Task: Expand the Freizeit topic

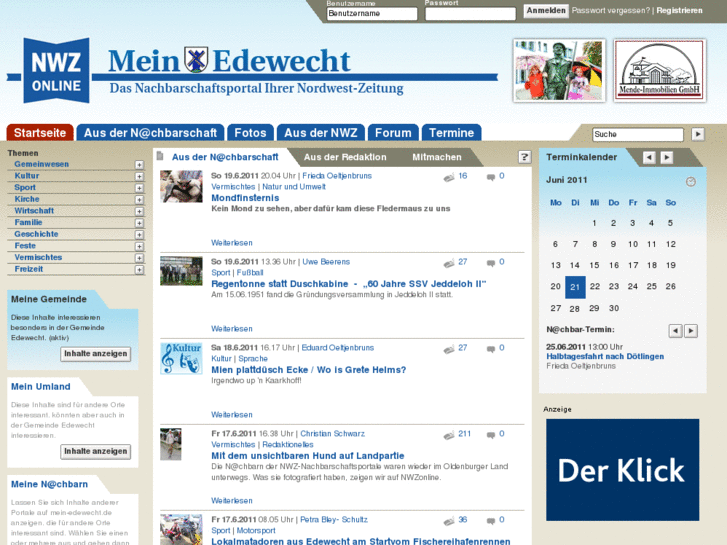Action: coord(139,269)
